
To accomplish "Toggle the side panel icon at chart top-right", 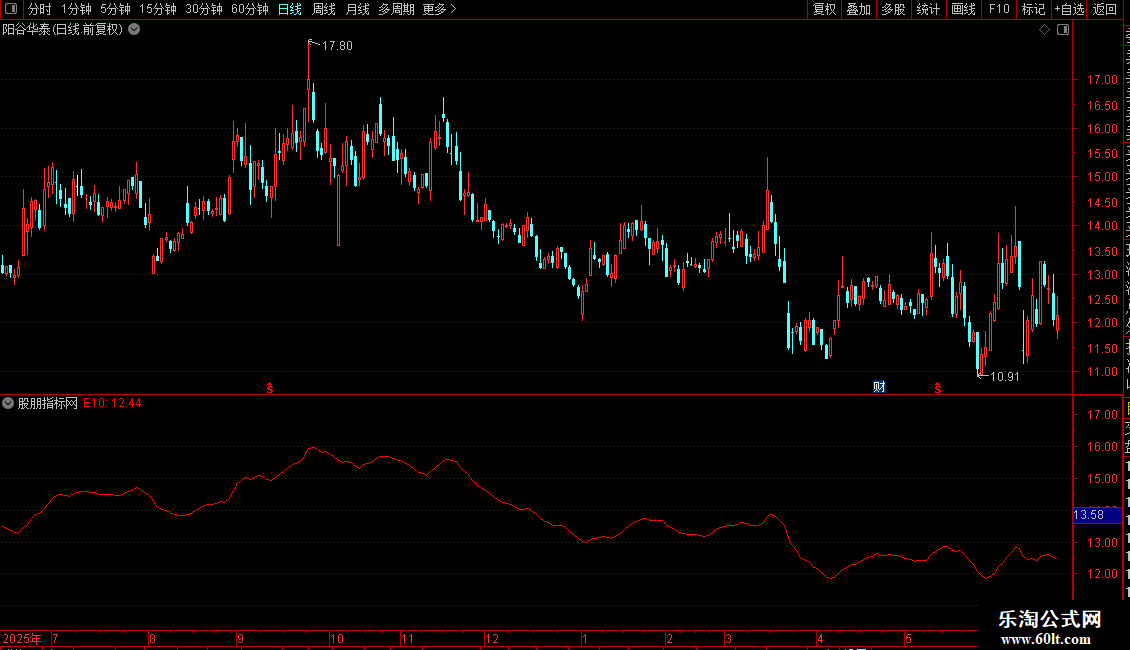I will (1063, 30).
